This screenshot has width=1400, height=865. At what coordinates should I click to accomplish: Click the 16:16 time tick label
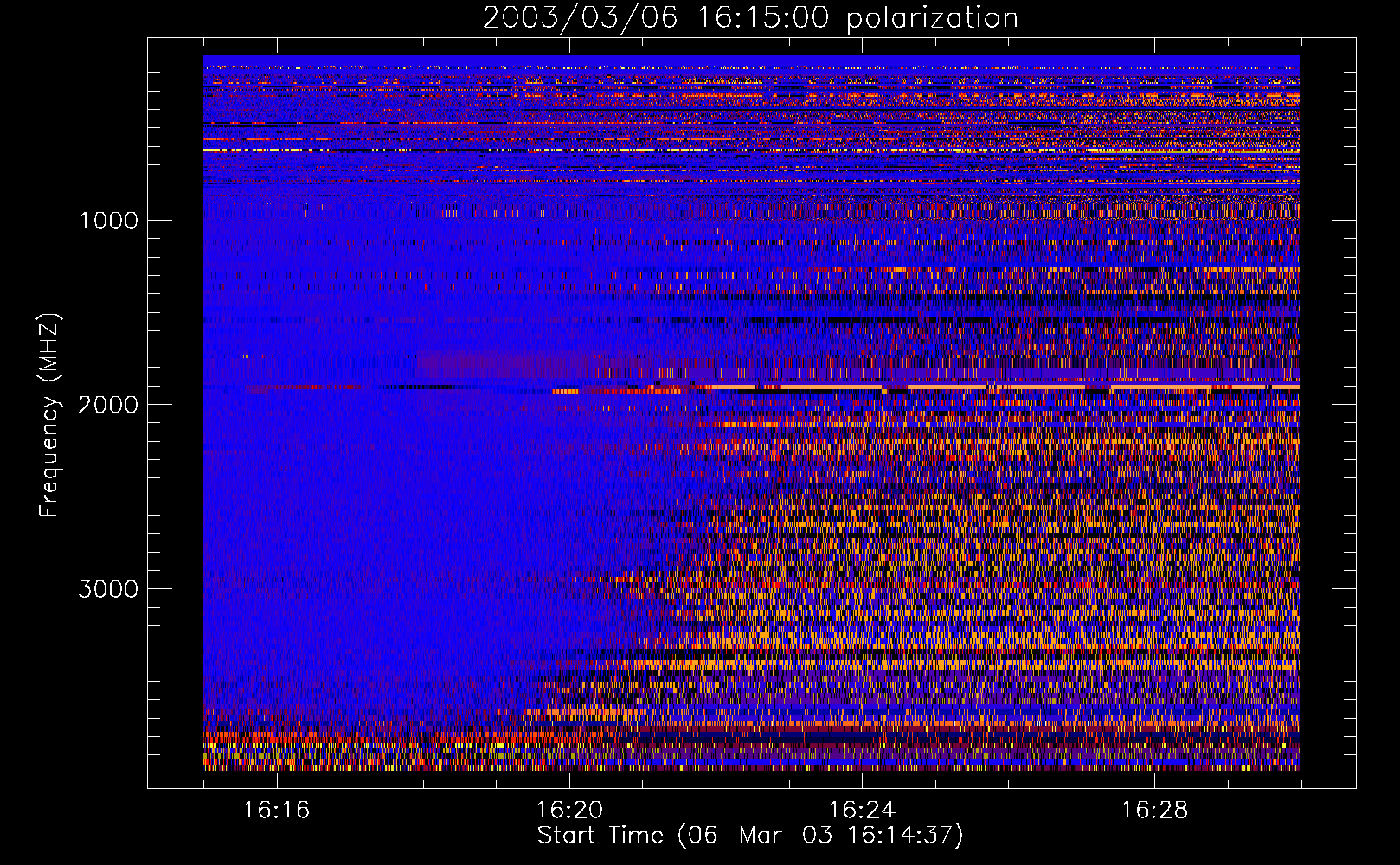pos(276,810)
